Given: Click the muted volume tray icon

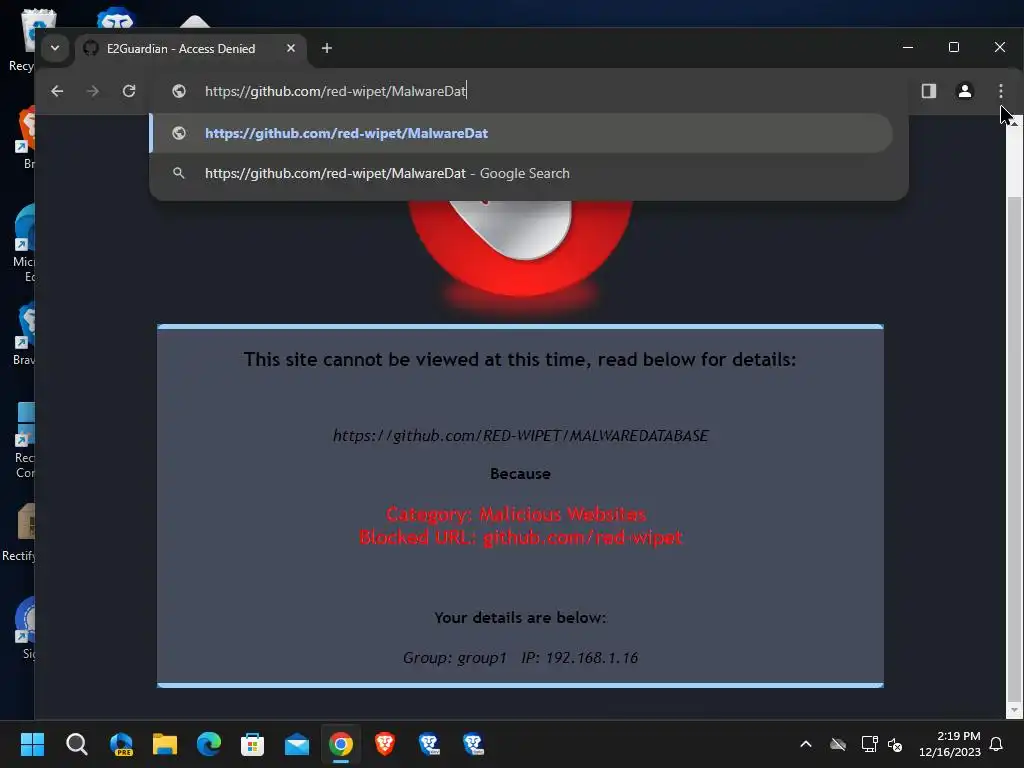Looking at the screenshot, I should 895,744.
